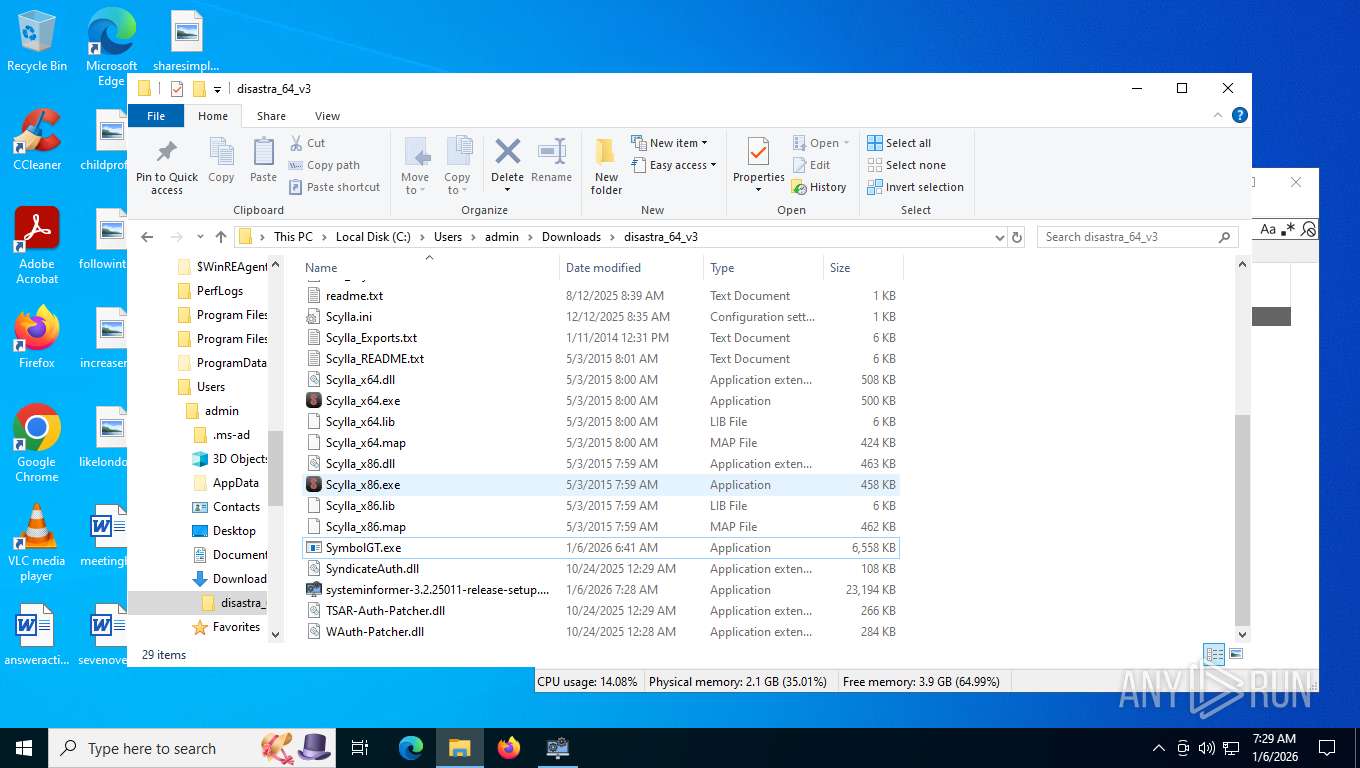The height and width of the screenshot is (768, 1360).
Task: Select the Scylla.ini file
Action: [x=601, y=317]
